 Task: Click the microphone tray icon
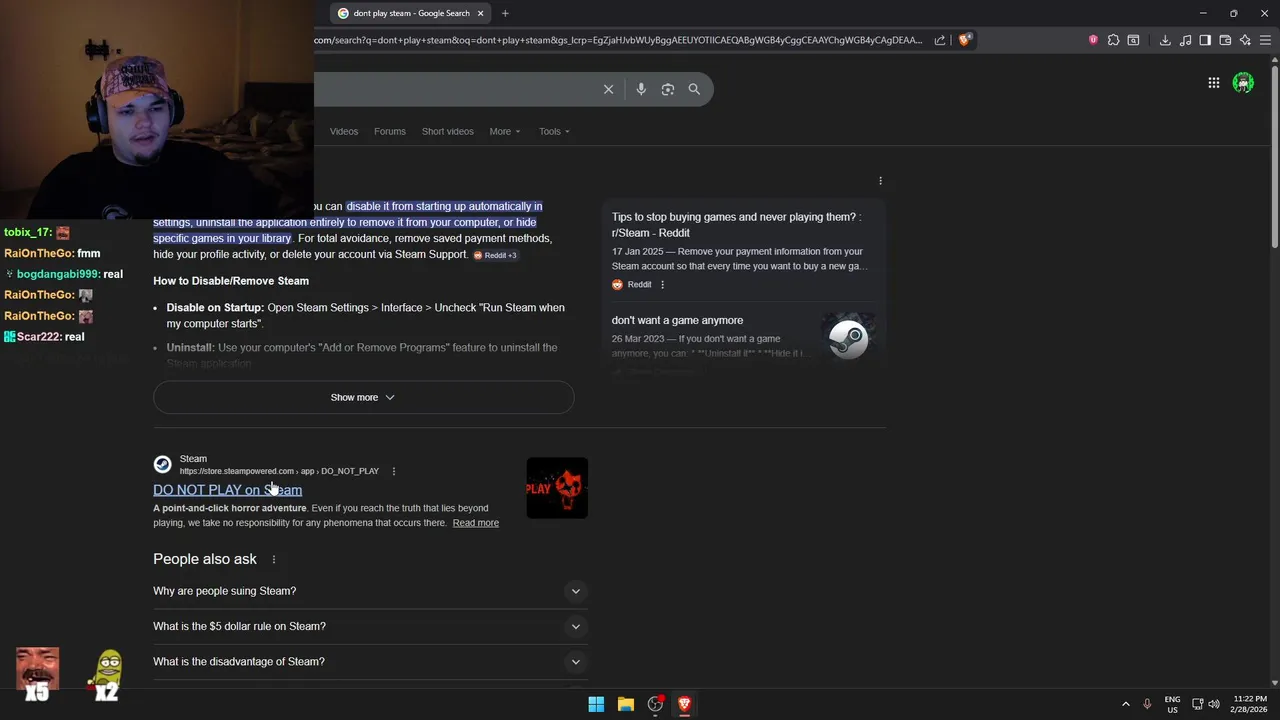1147,704
